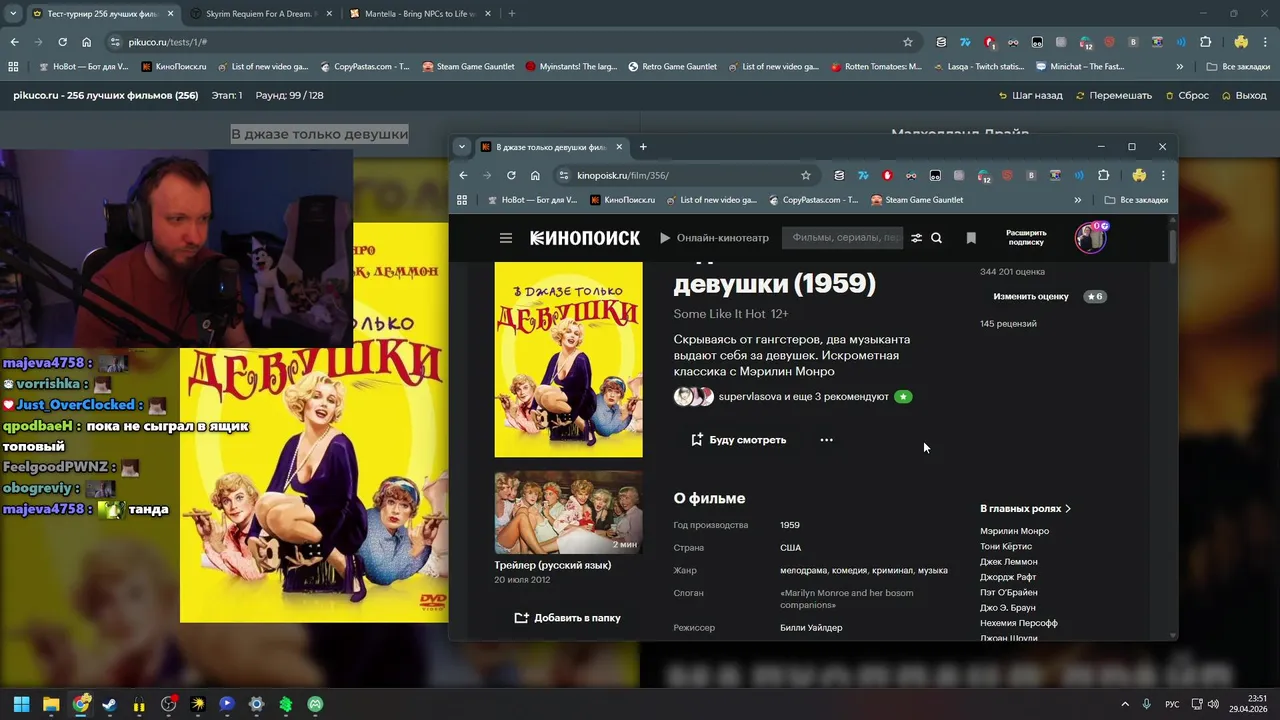Switch the РУС keyboard language indicator
This screenshot has width=1280, height=720.
pyautogui.click(x=1172, y=704)
